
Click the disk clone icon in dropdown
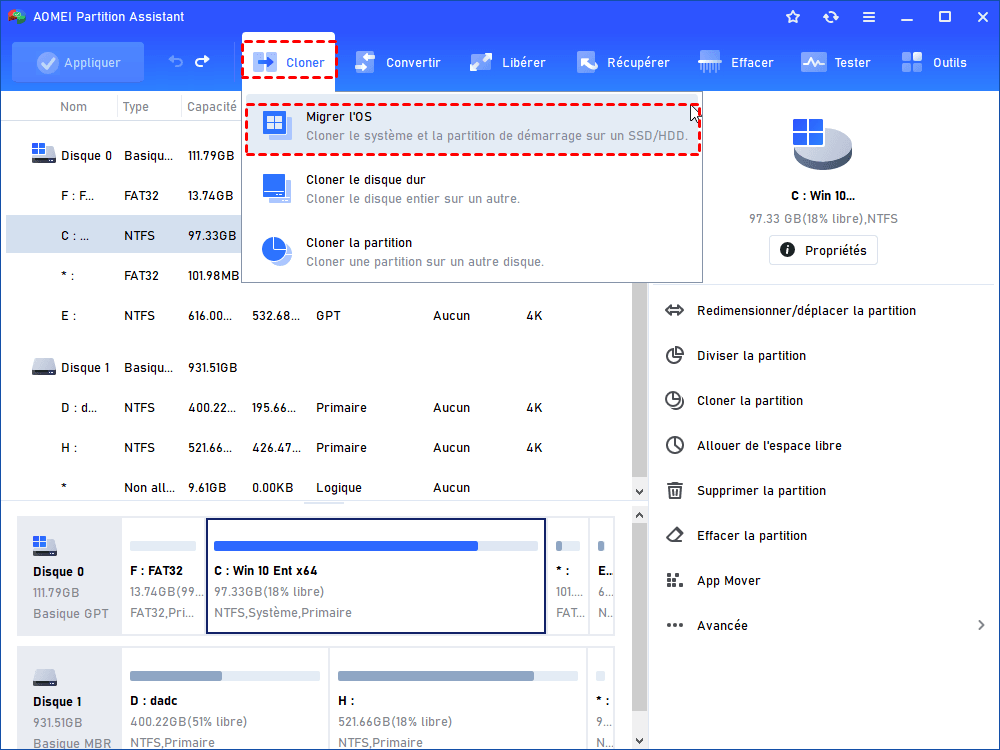click(x=277, y=188)
